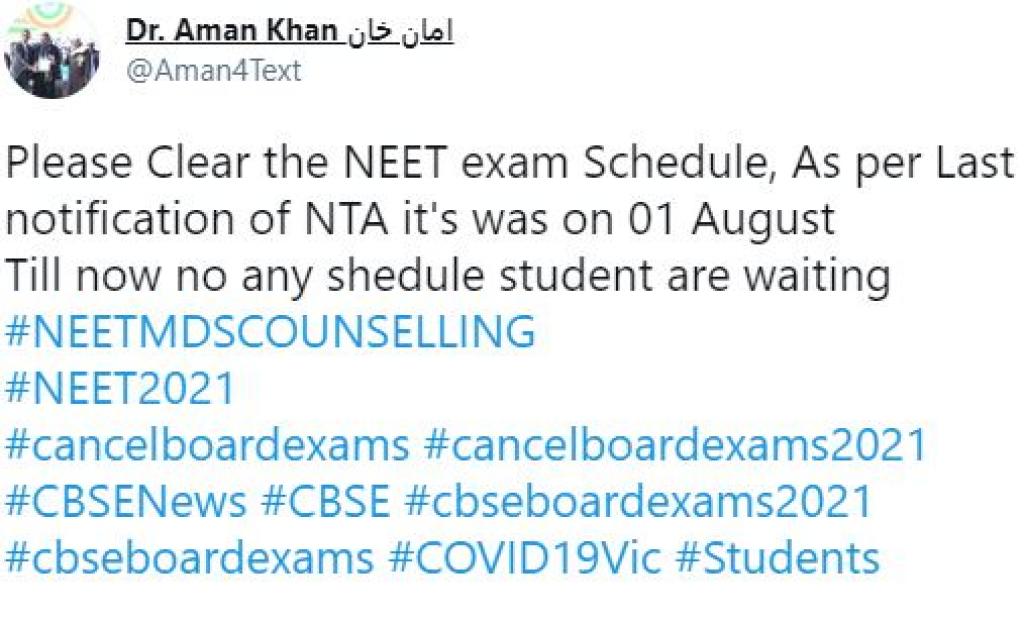Image resolution: width=1024 pixels, height=624 pixels.
Task: Open the #NEETMDSCOUNSELLING hashtag
Action: pos(270,332)
